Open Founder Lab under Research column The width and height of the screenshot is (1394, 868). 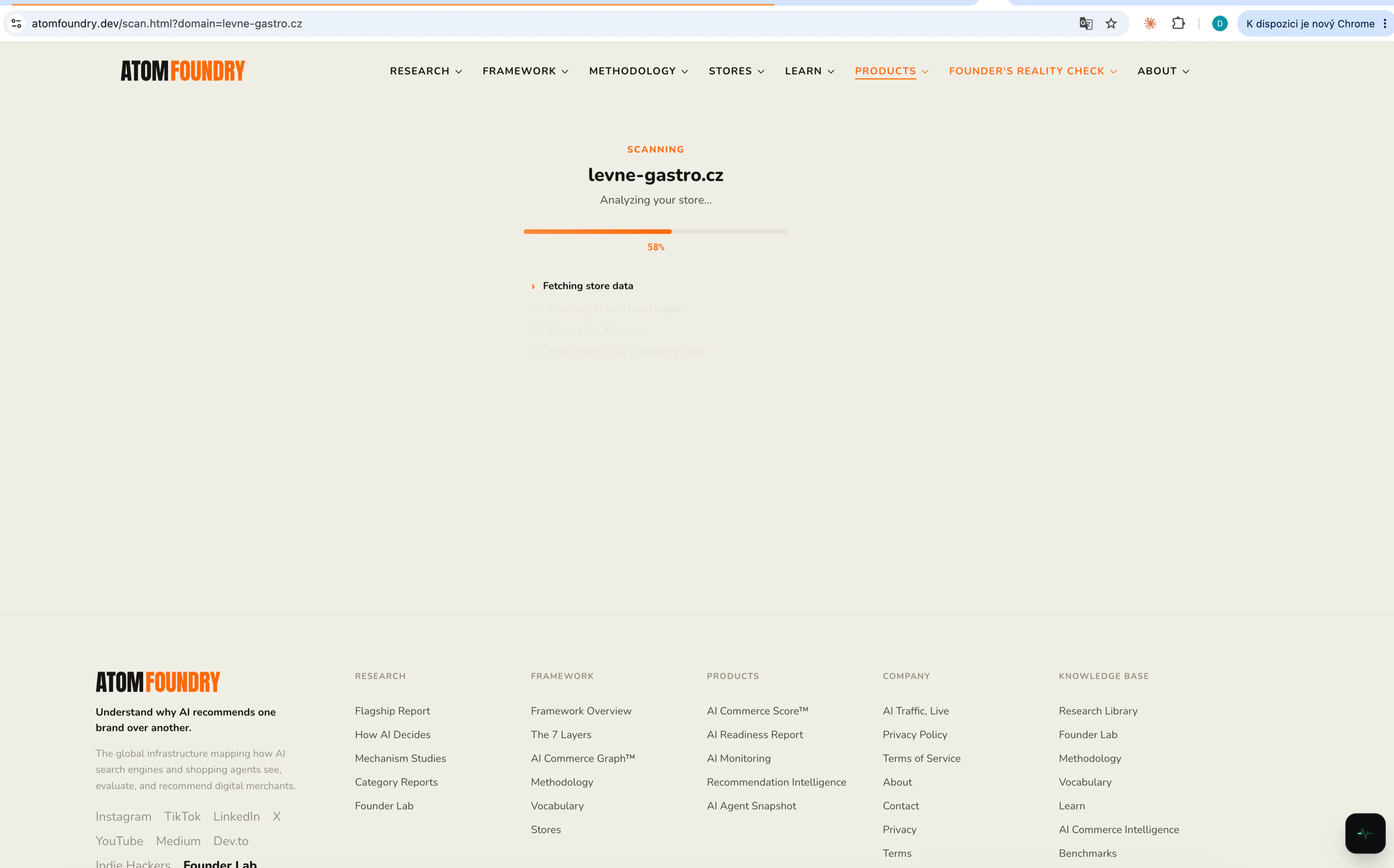384,805
